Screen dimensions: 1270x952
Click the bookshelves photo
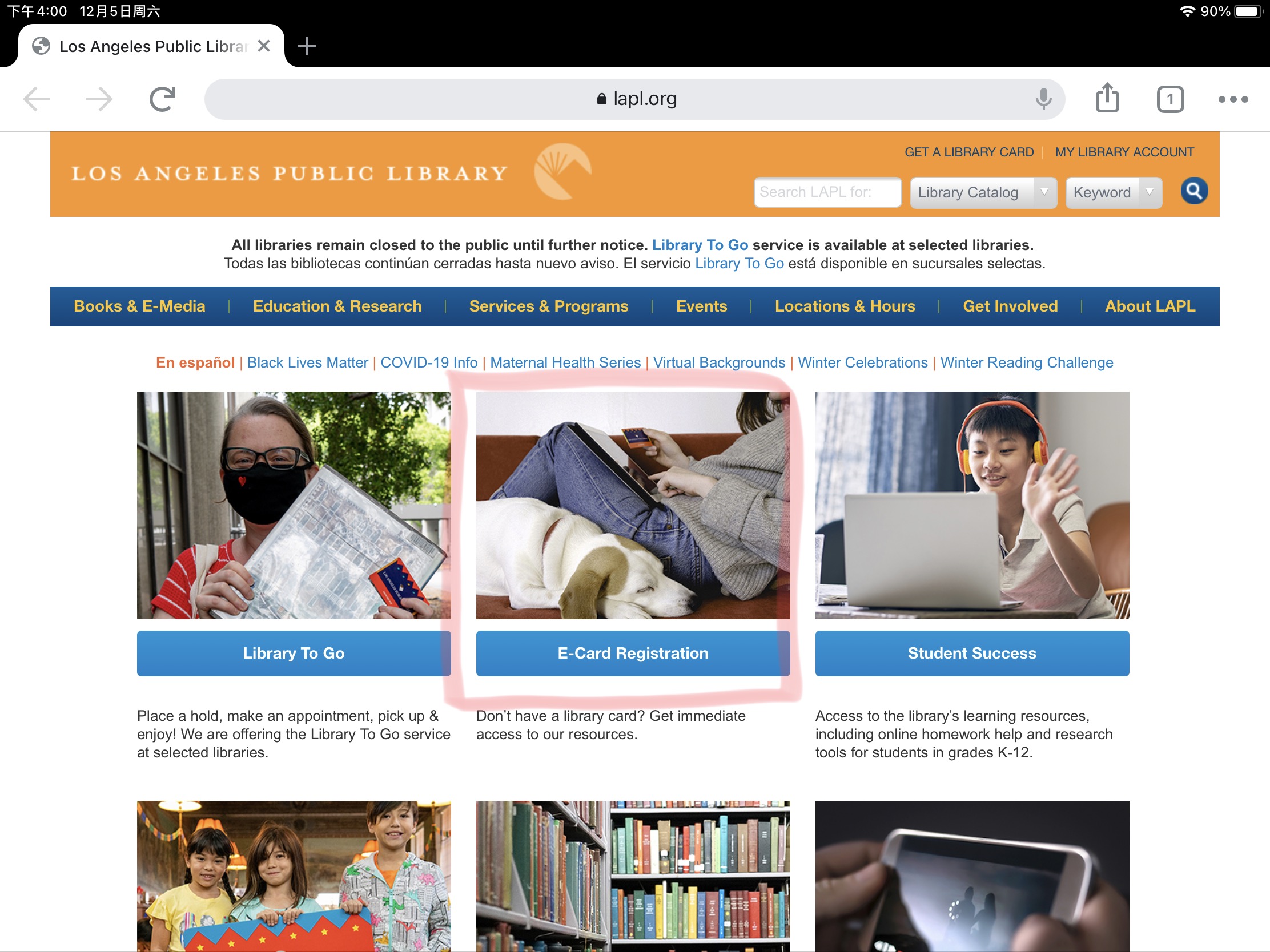point(633,876)
